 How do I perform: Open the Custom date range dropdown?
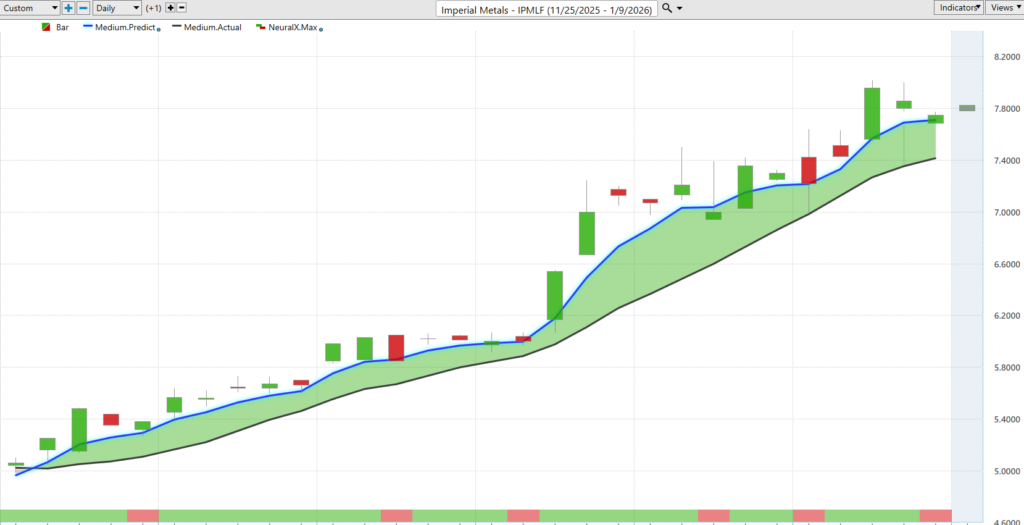click(31, 8)
